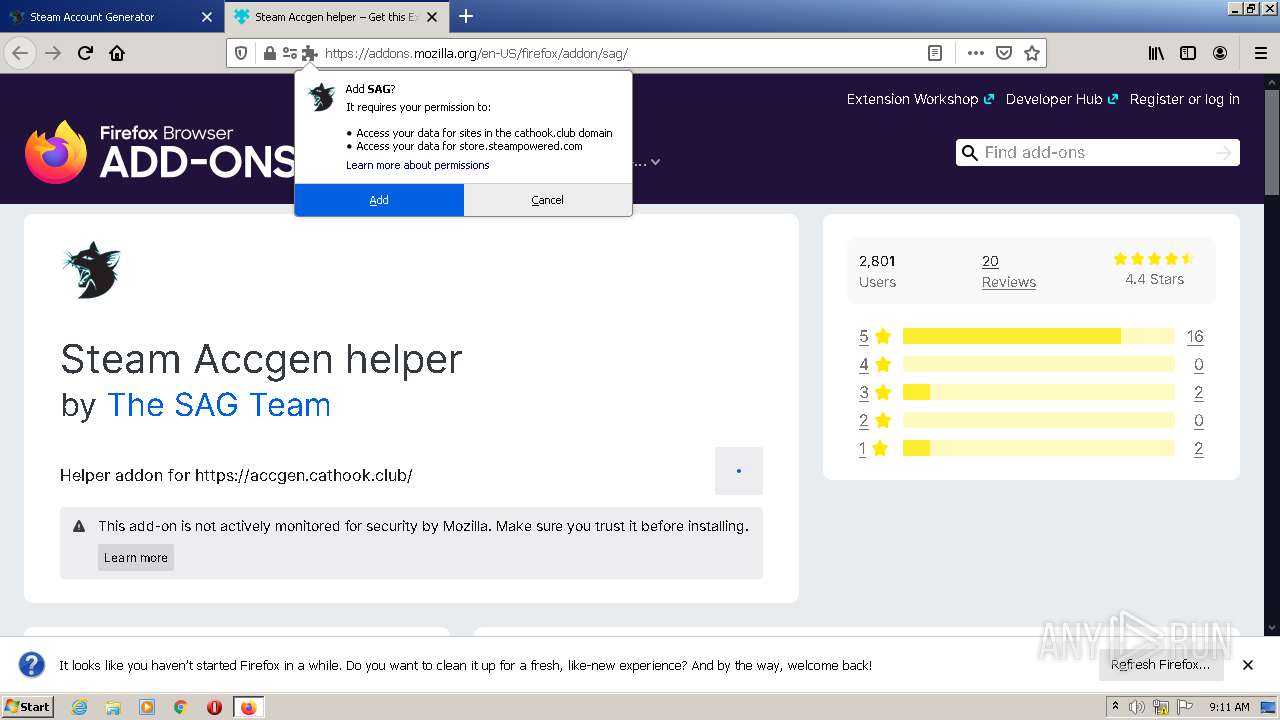Open File Explorer from taskbar

click(x=113, y=707)
